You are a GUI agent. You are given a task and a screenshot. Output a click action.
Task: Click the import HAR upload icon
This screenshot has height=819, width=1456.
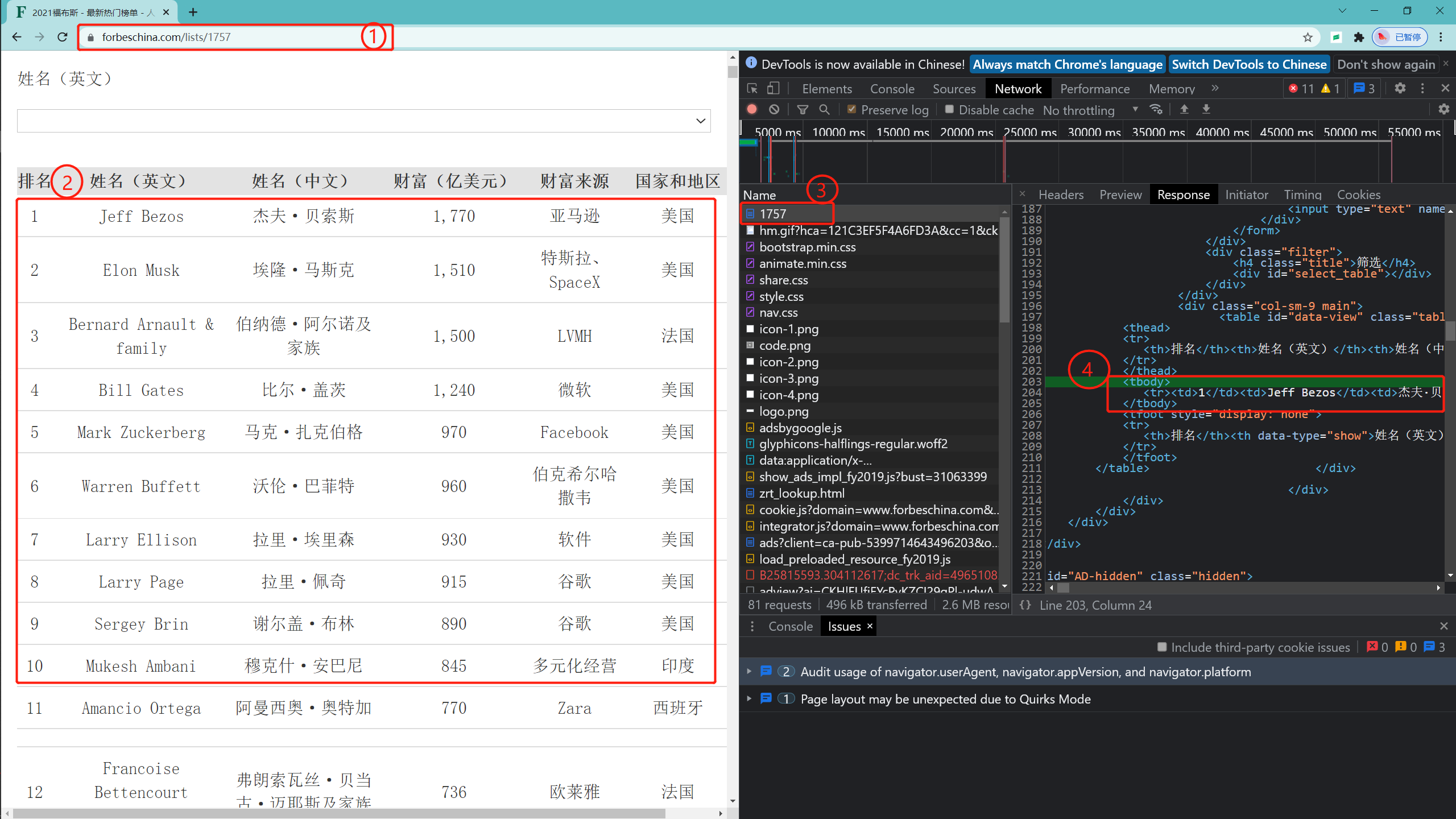[x=1184, y=109]
